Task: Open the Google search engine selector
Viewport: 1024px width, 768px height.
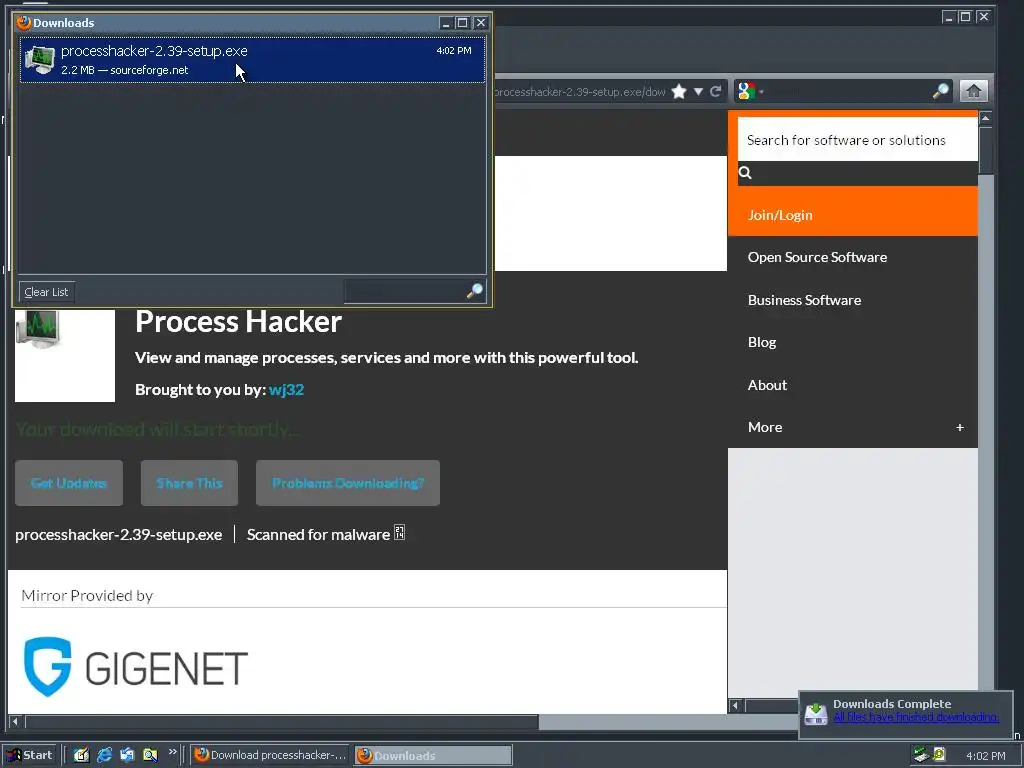Action: 750,91
